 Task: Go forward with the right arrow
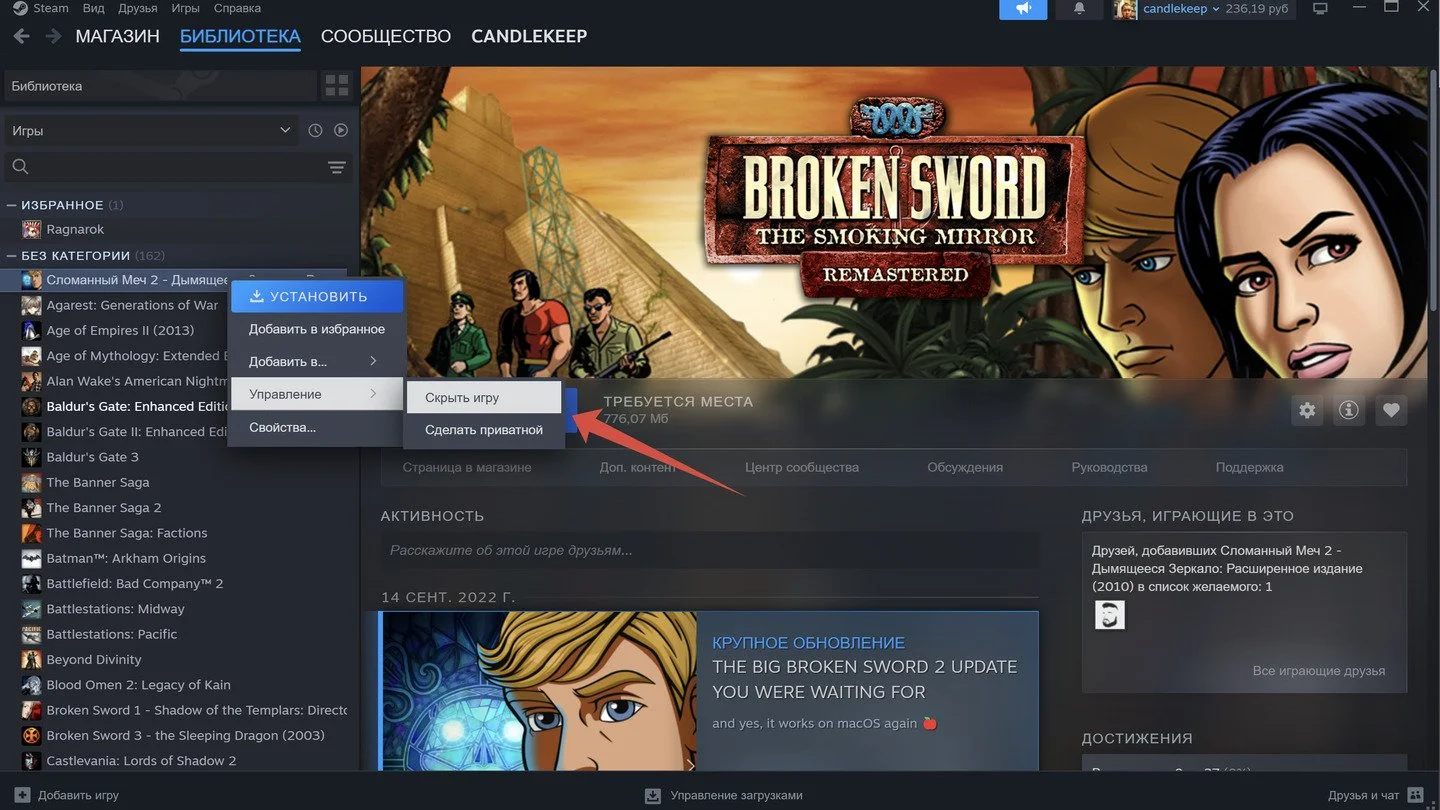click(53, 37)
